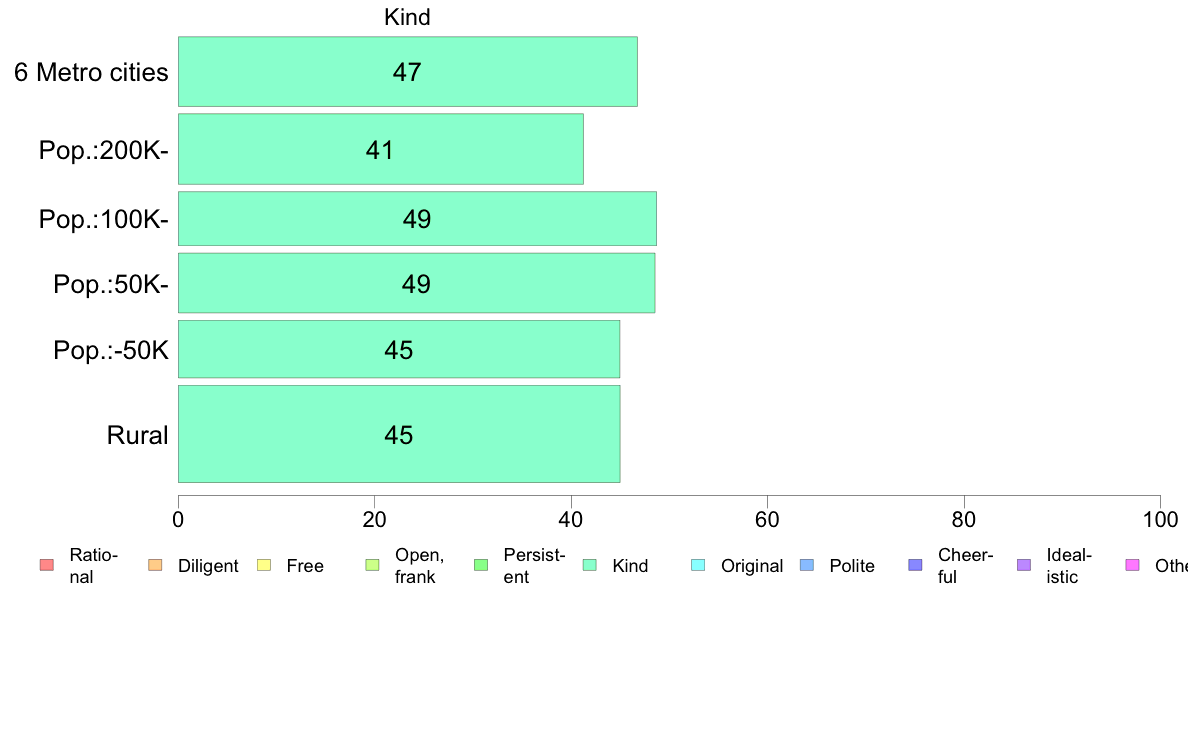The width and height of the screenshot is (1188, 736).
Task: Select the Pop.:50K- bar
Action: click(416, 283)
